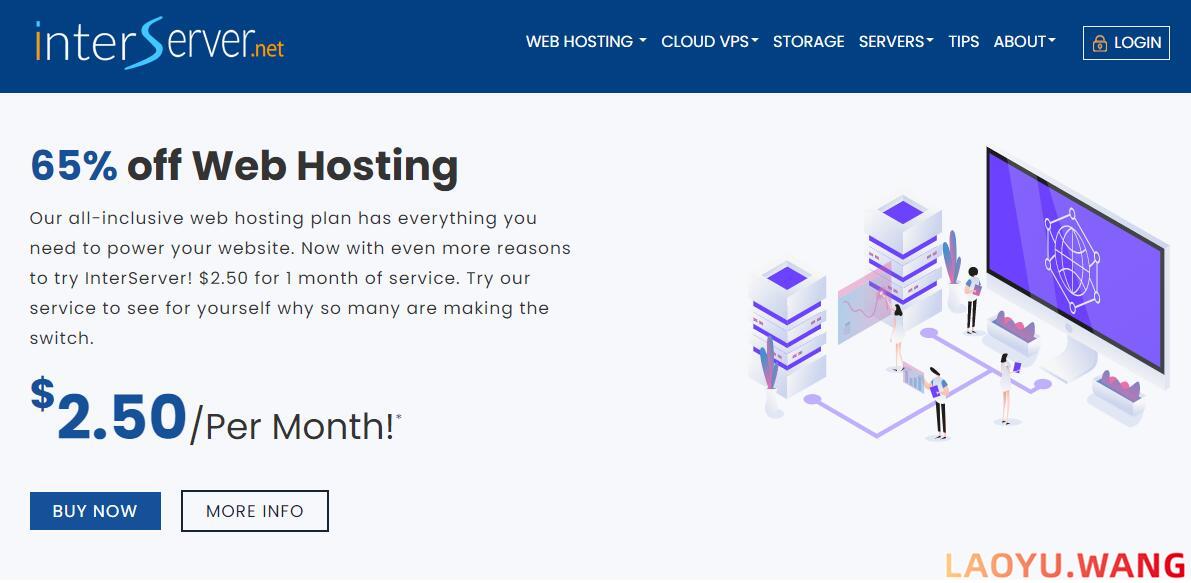
Task: Expand the SERVERS dropdown menu
Action: point(896,42)
